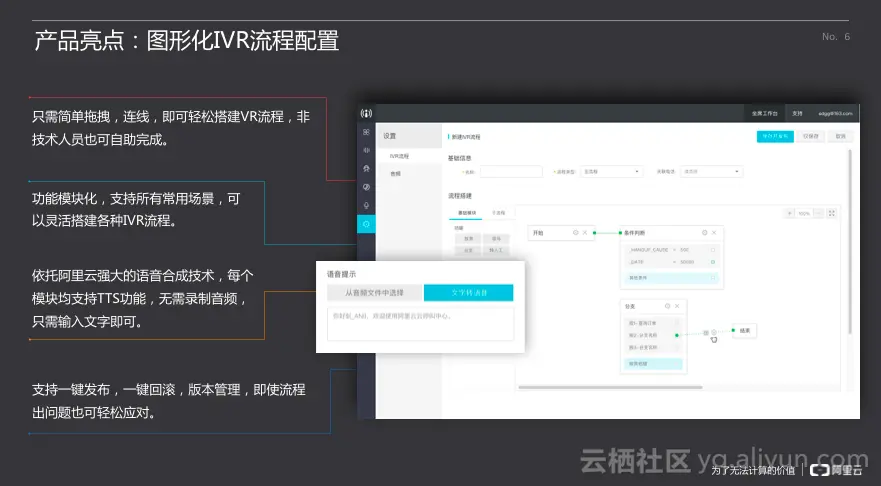Select the third branch row in 分支
The image size is (881, 486).
coord(652,348)
